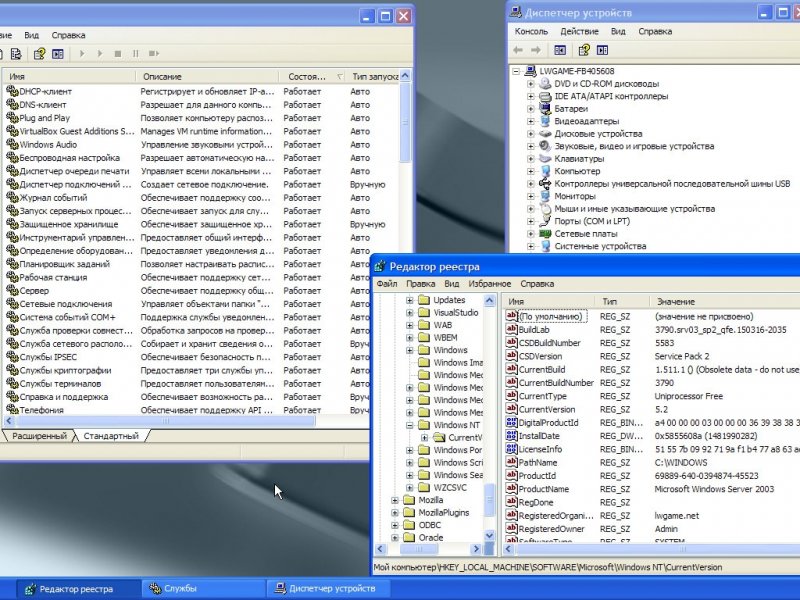Select the WBEM key in the registry tree
The width and height of the screenshot is (800, 600).
pos(445,337)
